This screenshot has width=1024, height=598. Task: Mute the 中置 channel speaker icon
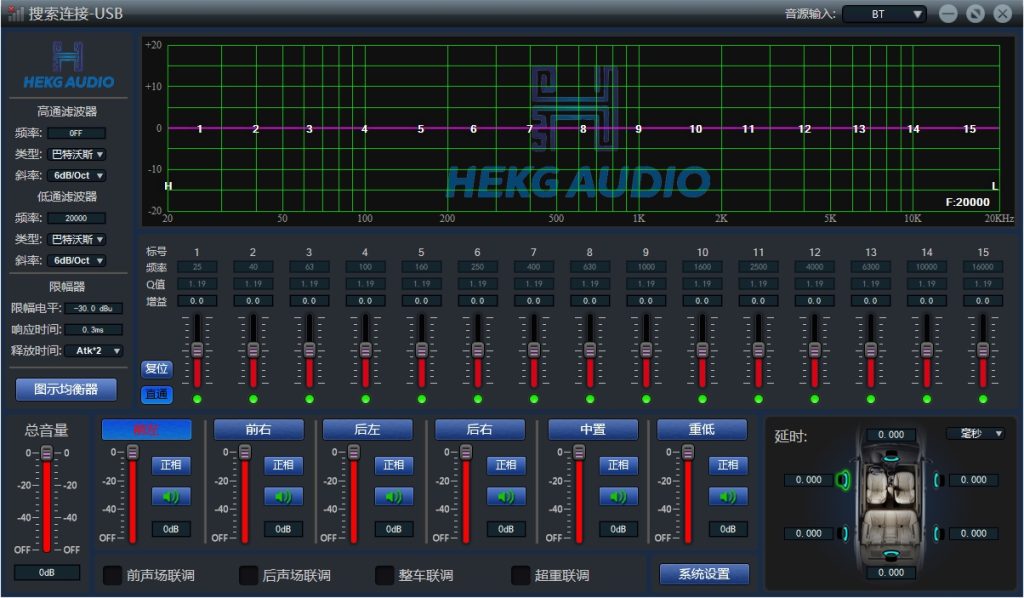618,497
